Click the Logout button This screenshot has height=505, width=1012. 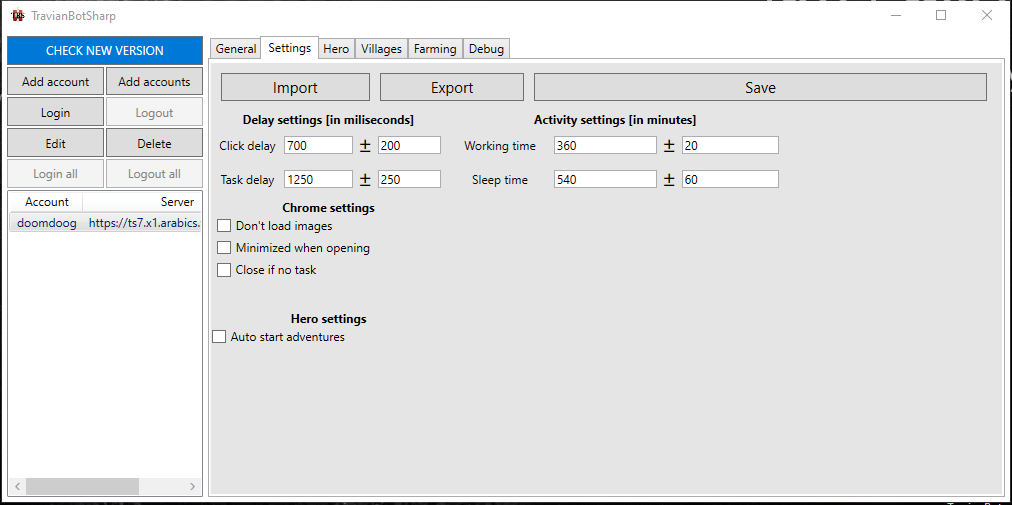pyautogui.click(x=154, y=112)
